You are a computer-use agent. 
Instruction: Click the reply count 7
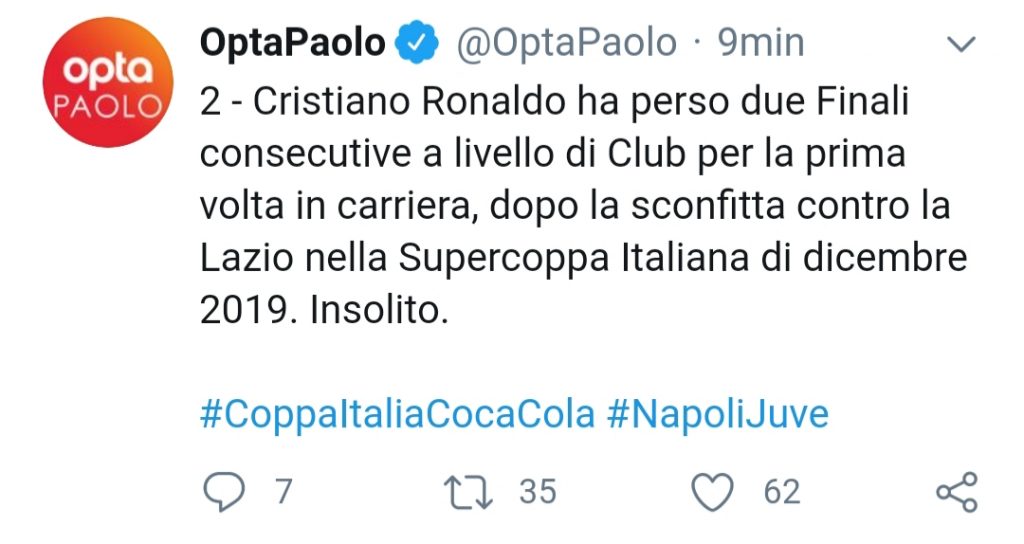click(x=283, y=491)
